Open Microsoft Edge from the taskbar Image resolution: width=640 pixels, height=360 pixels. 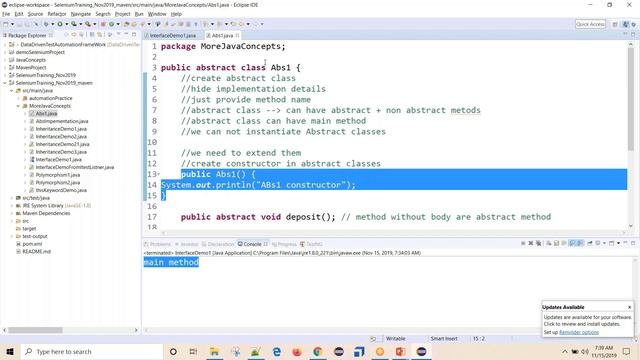tap(276, 351)
